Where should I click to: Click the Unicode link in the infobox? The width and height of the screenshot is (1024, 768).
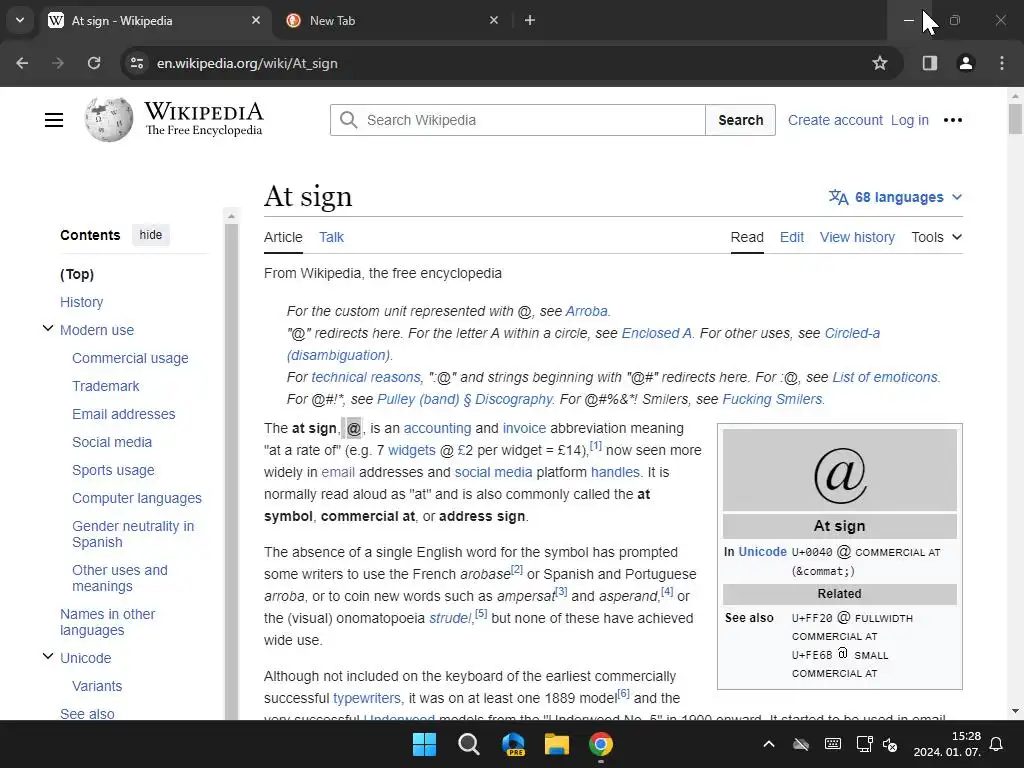[762, 552]
